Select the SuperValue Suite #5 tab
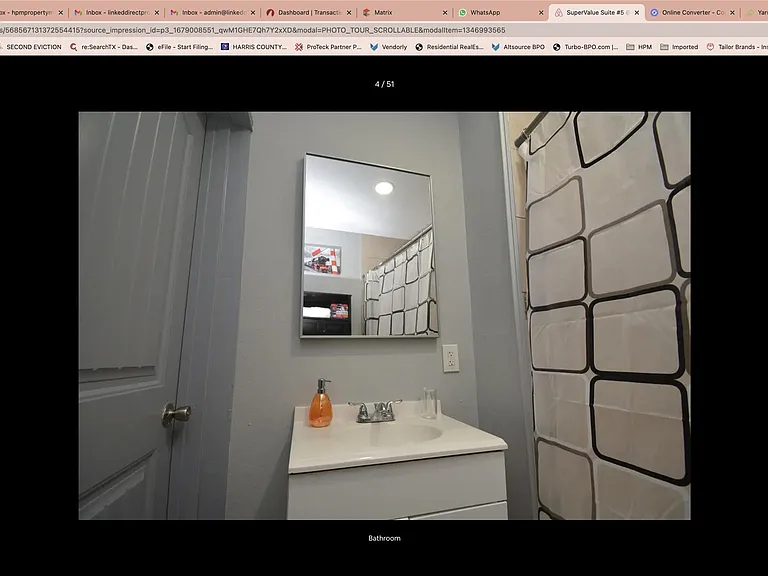This screenshot has height=576, width=768. coord(597,13)
